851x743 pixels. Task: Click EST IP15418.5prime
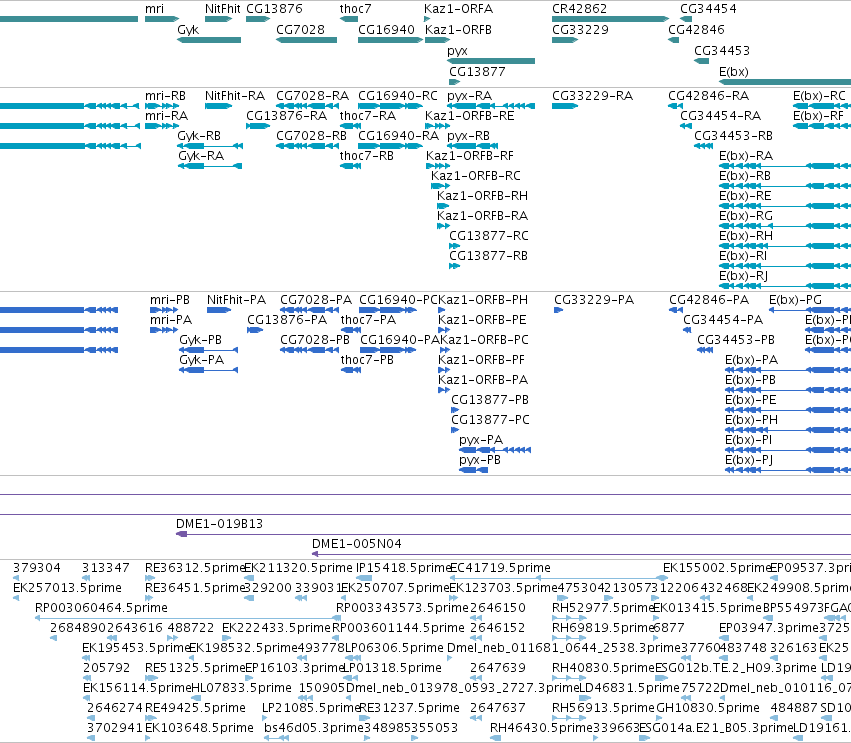[402, 568]
